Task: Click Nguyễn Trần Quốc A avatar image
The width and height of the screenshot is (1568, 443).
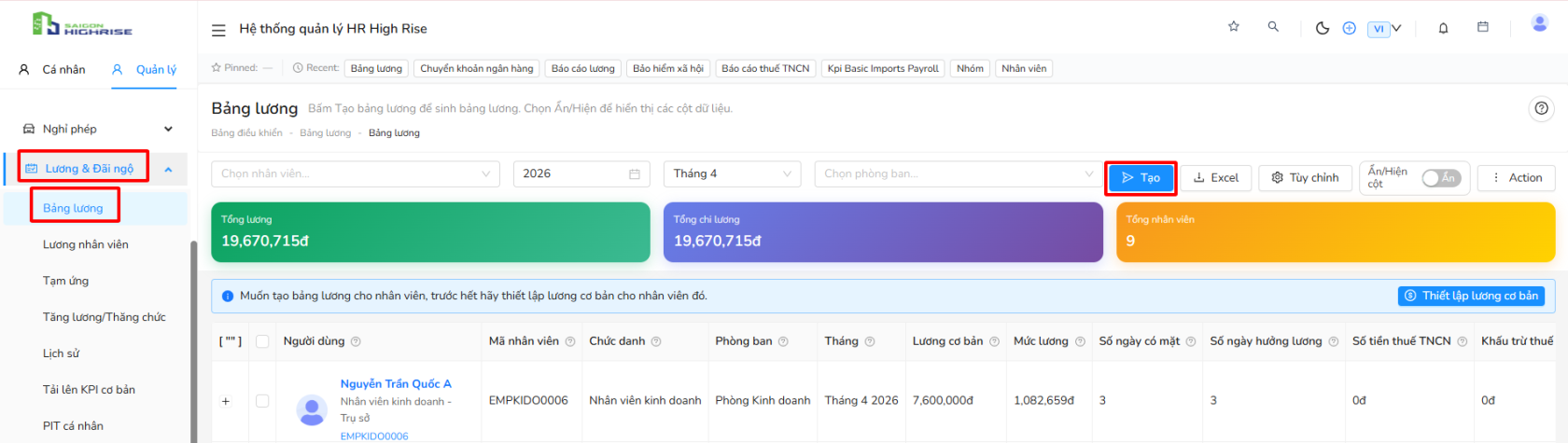Action: pos(312,409)
